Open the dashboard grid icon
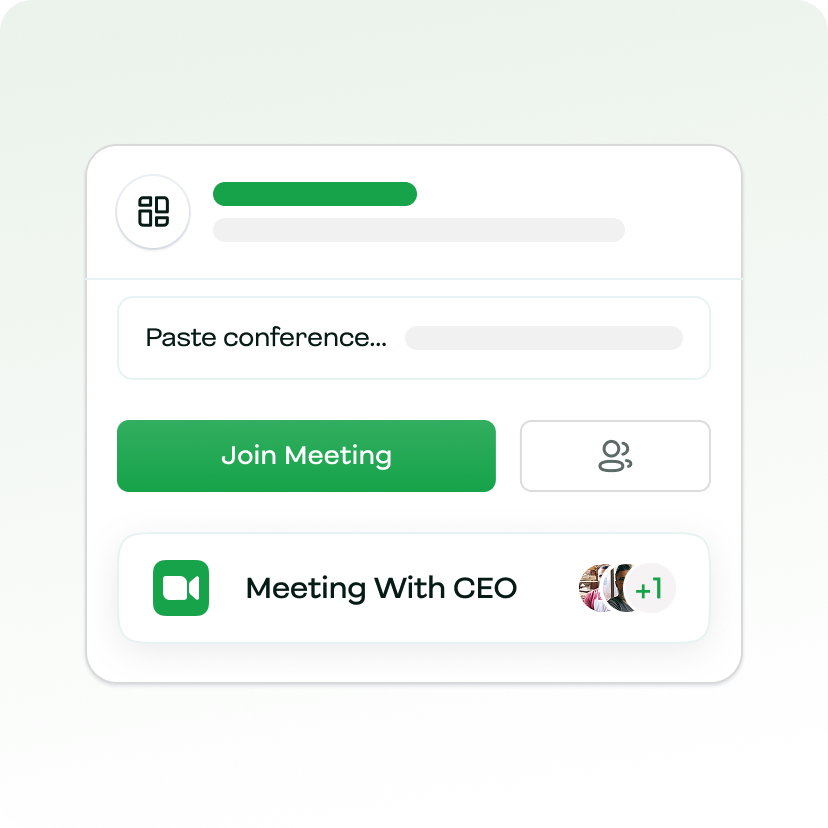828x828 pixels. coord(153,211)
